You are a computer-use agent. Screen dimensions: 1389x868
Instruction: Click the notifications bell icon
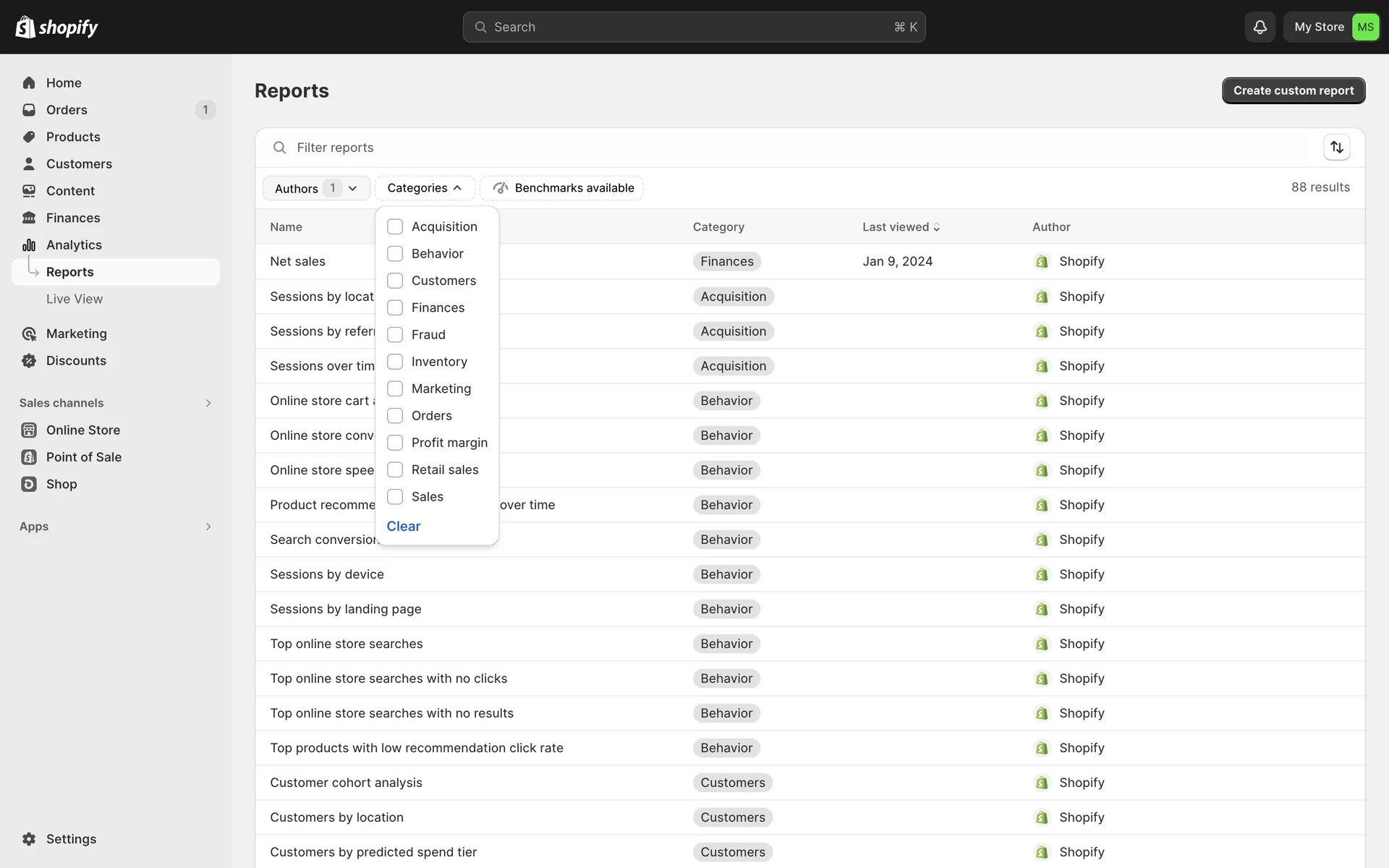point(1260,27)
